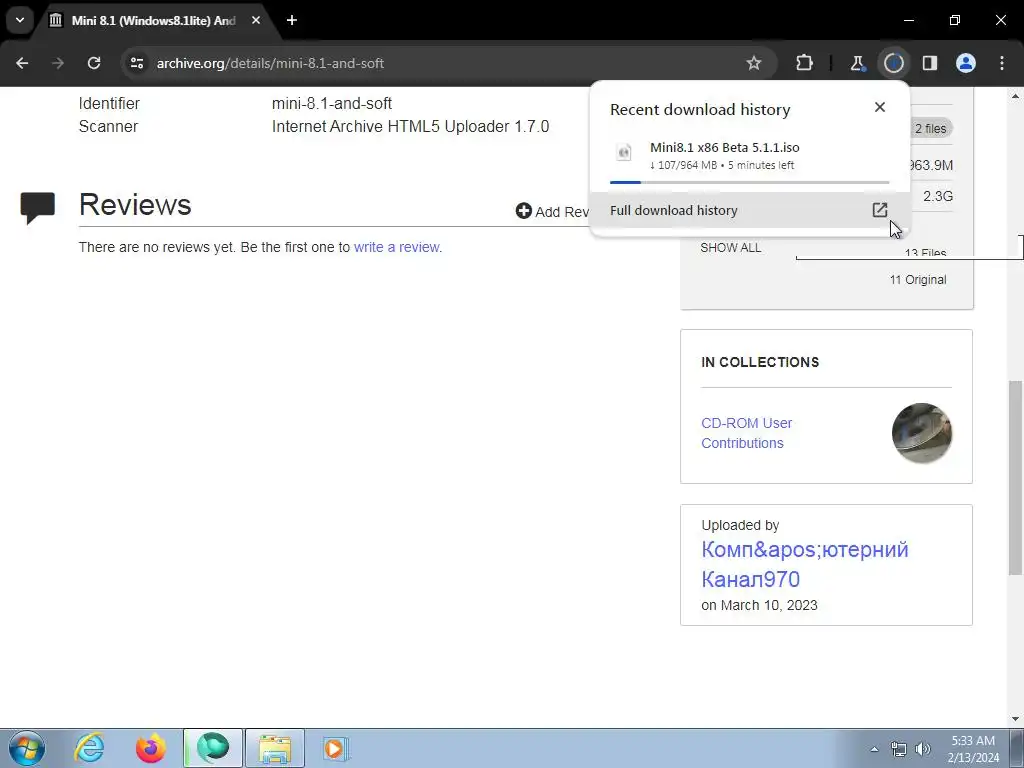
Task: Click the forward navigation arrow
Action: (58, 63)
